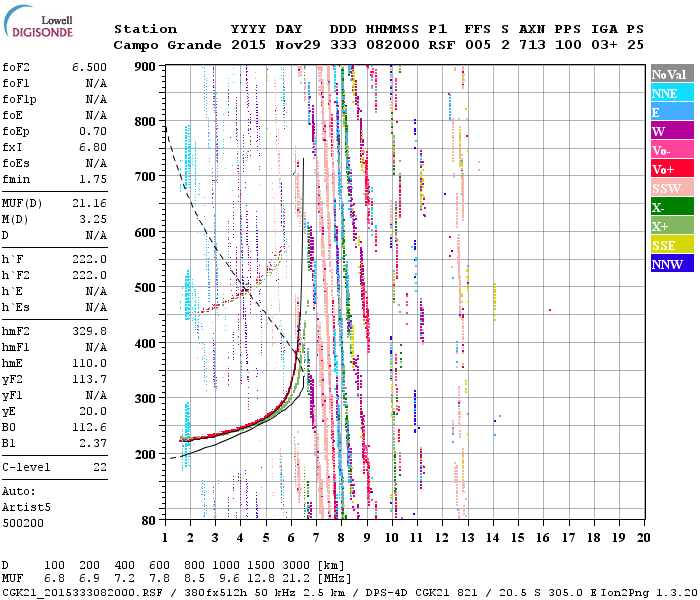The image size is (700, 600).
Task: Click the h`F value 222.0
Action: click(89, 259)
